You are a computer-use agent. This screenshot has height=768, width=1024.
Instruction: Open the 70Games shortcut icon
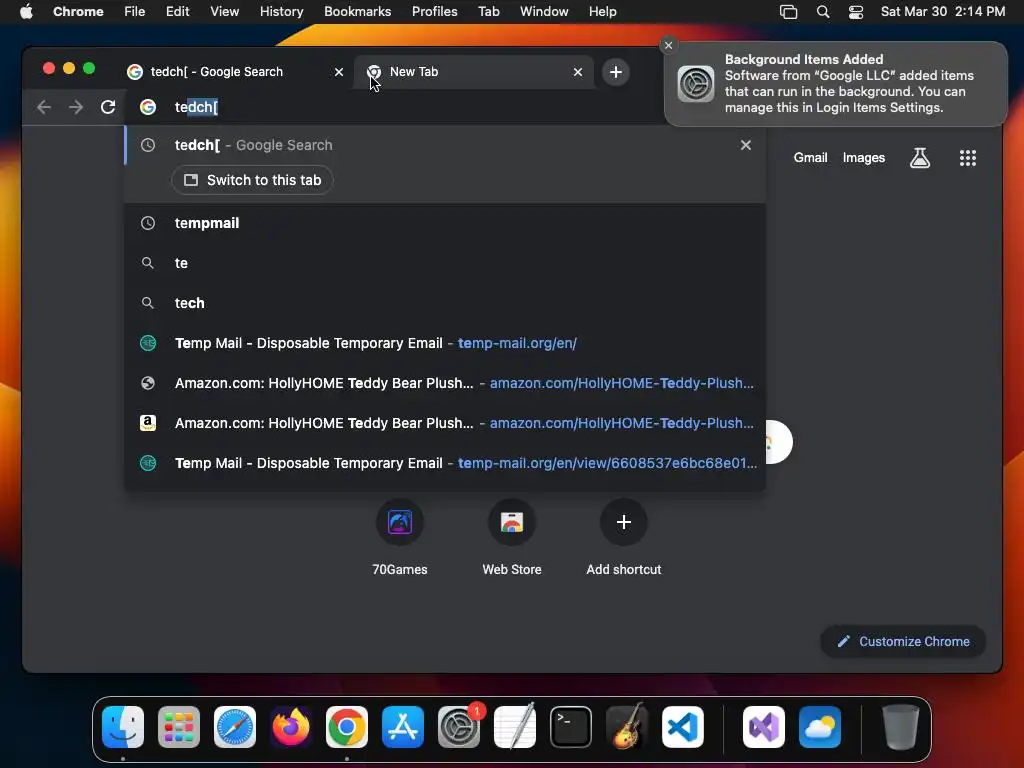click(x=400, y=522)
